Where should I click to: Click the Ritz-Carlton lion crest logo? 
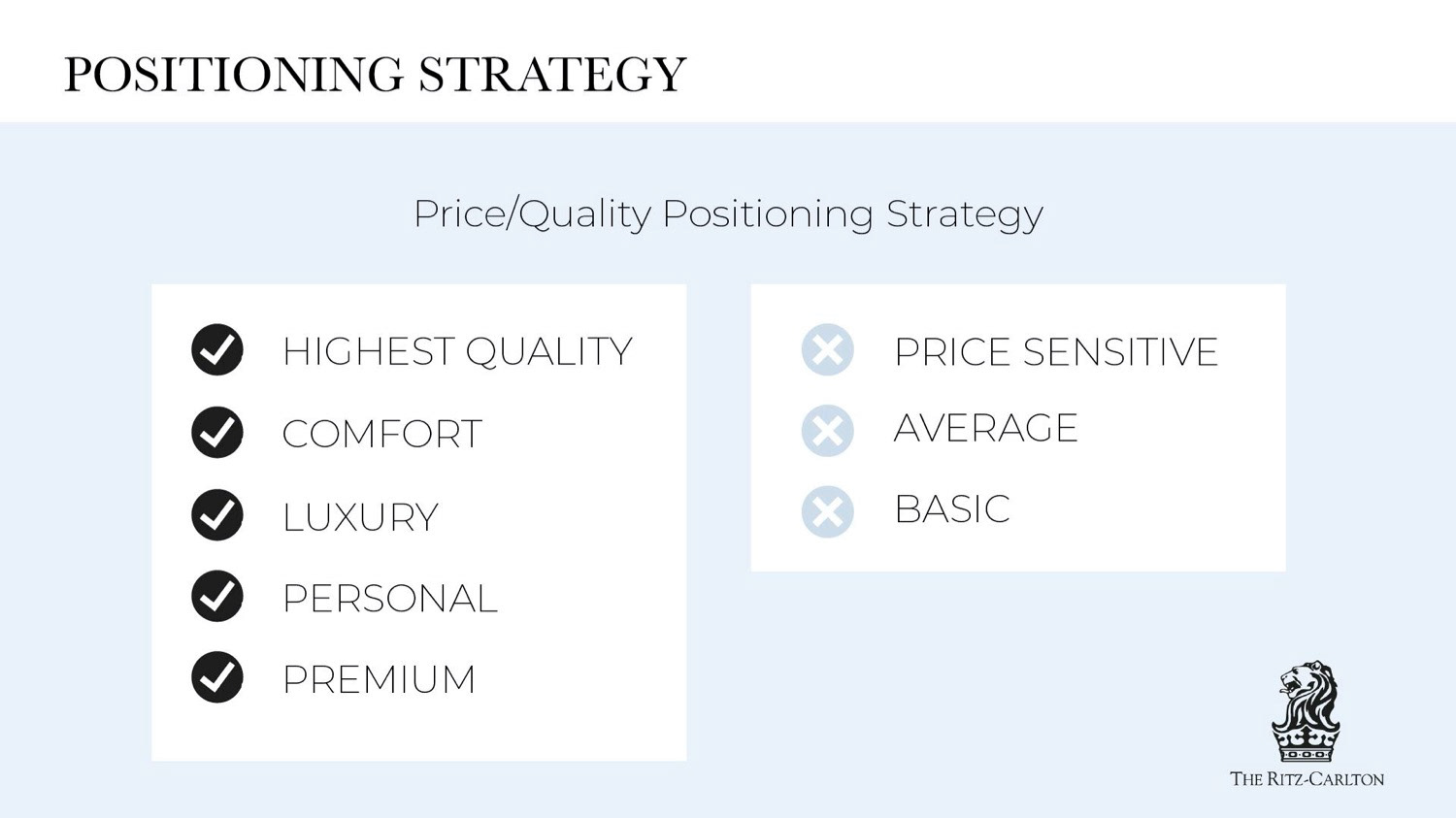[1307, 712]
